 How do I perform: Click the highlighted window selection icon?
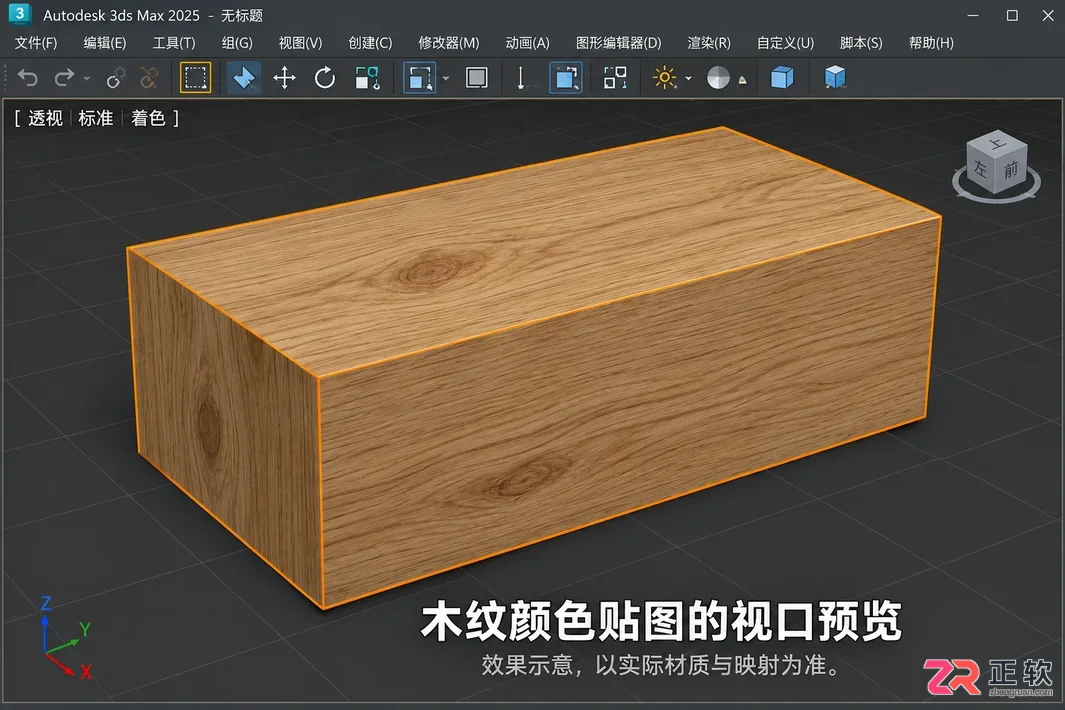coord(420,77)
